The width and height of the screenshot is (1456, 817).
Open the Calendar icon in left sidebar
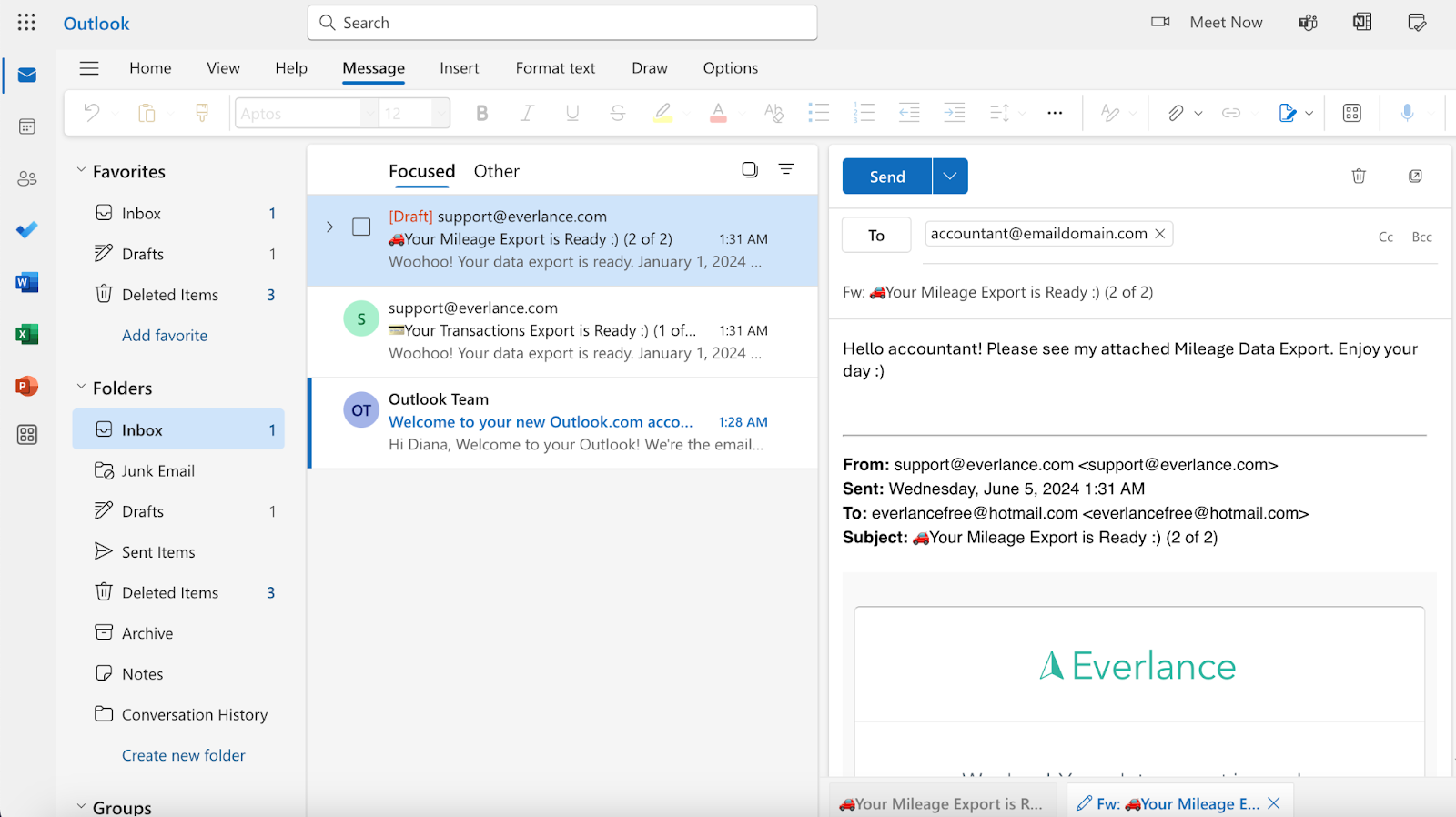27,126
